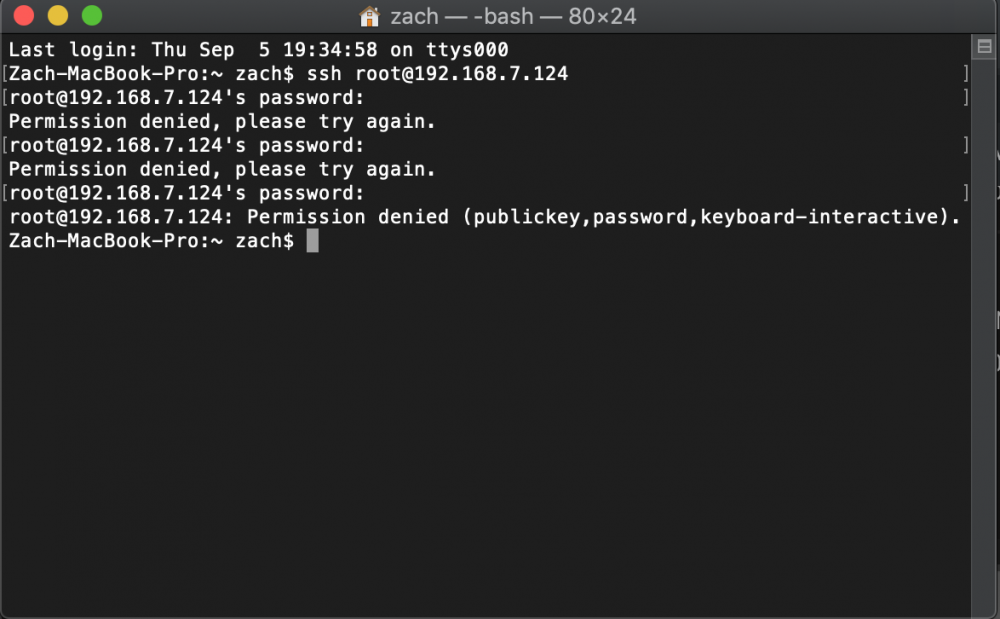The width and height of the screenshot is (1000, 619).
Task: Click the left bracket mark beside ssh command
Action: (x=4, y=73)
